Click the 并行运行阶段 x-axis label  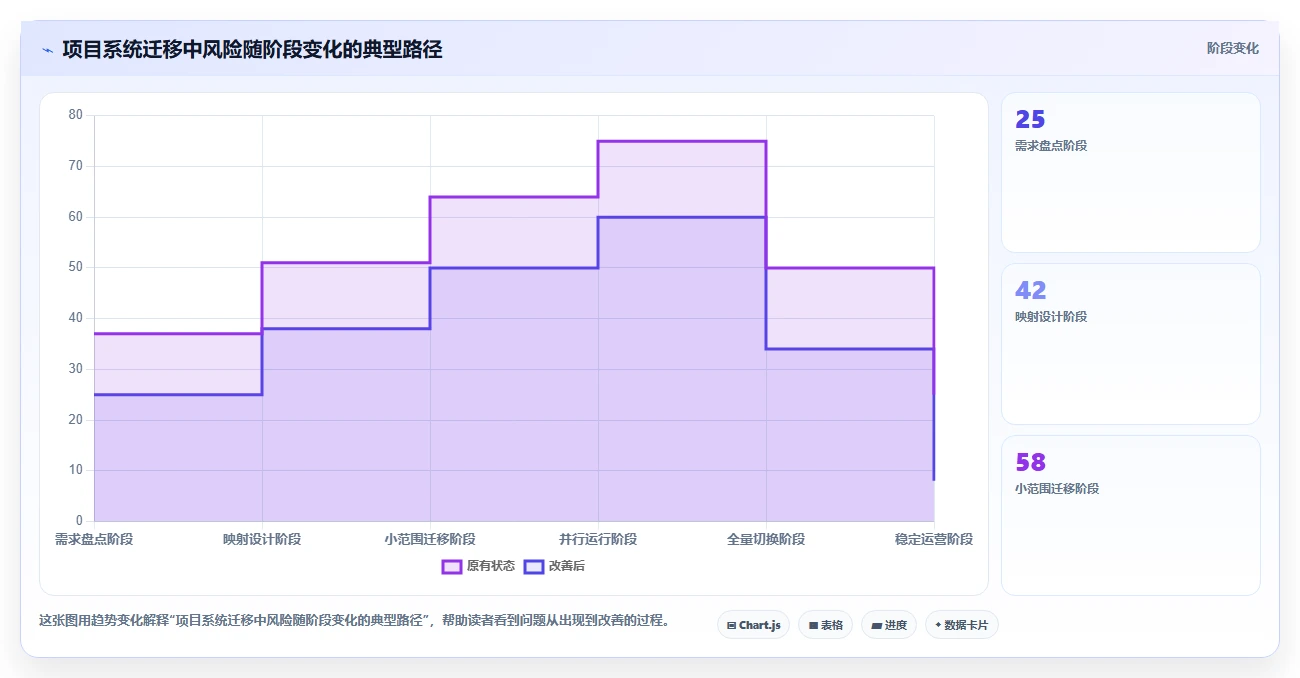[598, 539]
